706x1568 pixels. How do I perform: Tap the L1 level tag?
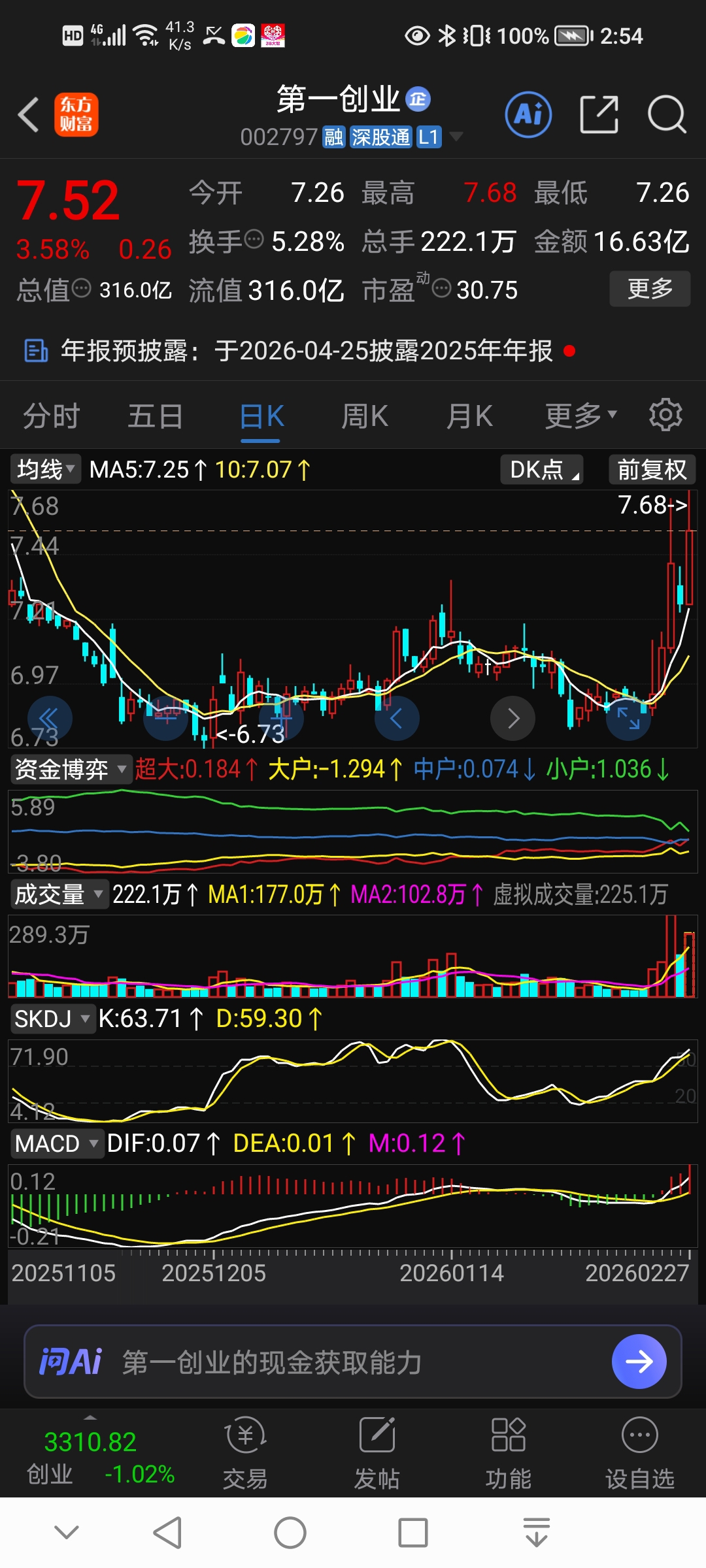[428, 137]
